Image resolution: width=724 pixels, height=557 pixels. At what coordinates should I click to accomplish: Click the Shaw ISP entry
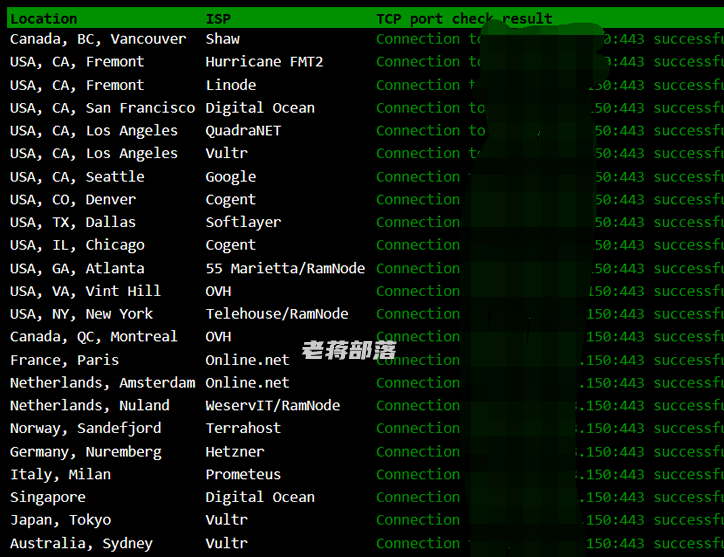(223, 39)
